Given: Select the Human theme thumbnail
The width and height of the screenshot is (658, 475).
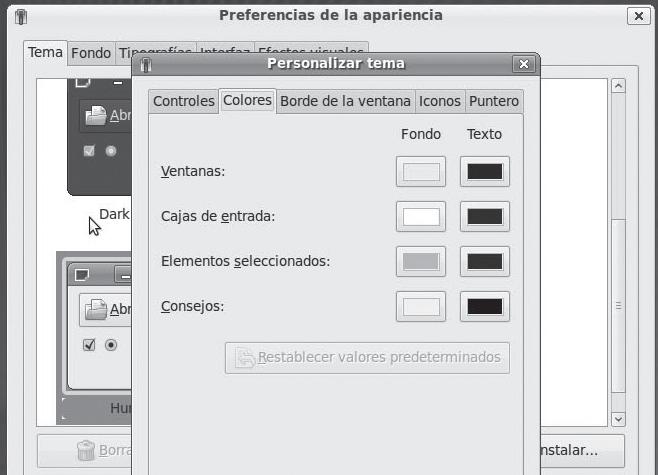Looking at the screenshot, I should pos(94,338).
